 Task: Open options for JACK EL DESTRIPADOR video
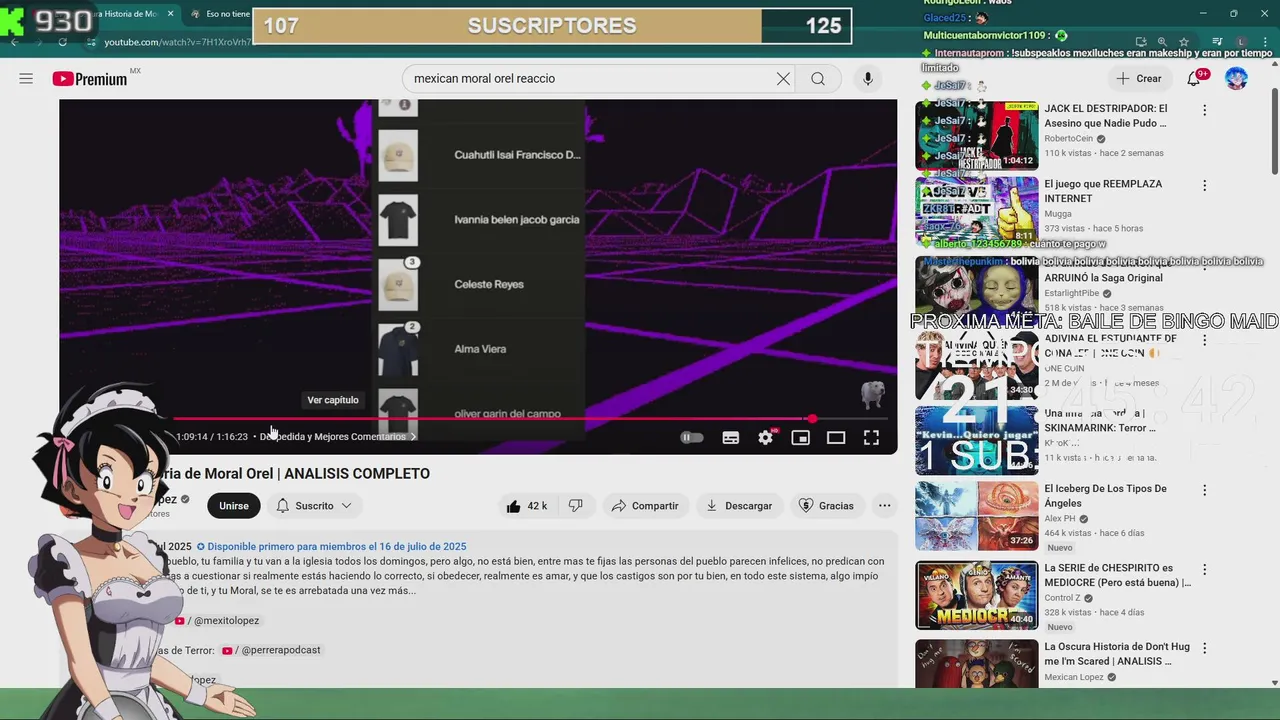click(1204, 110)
